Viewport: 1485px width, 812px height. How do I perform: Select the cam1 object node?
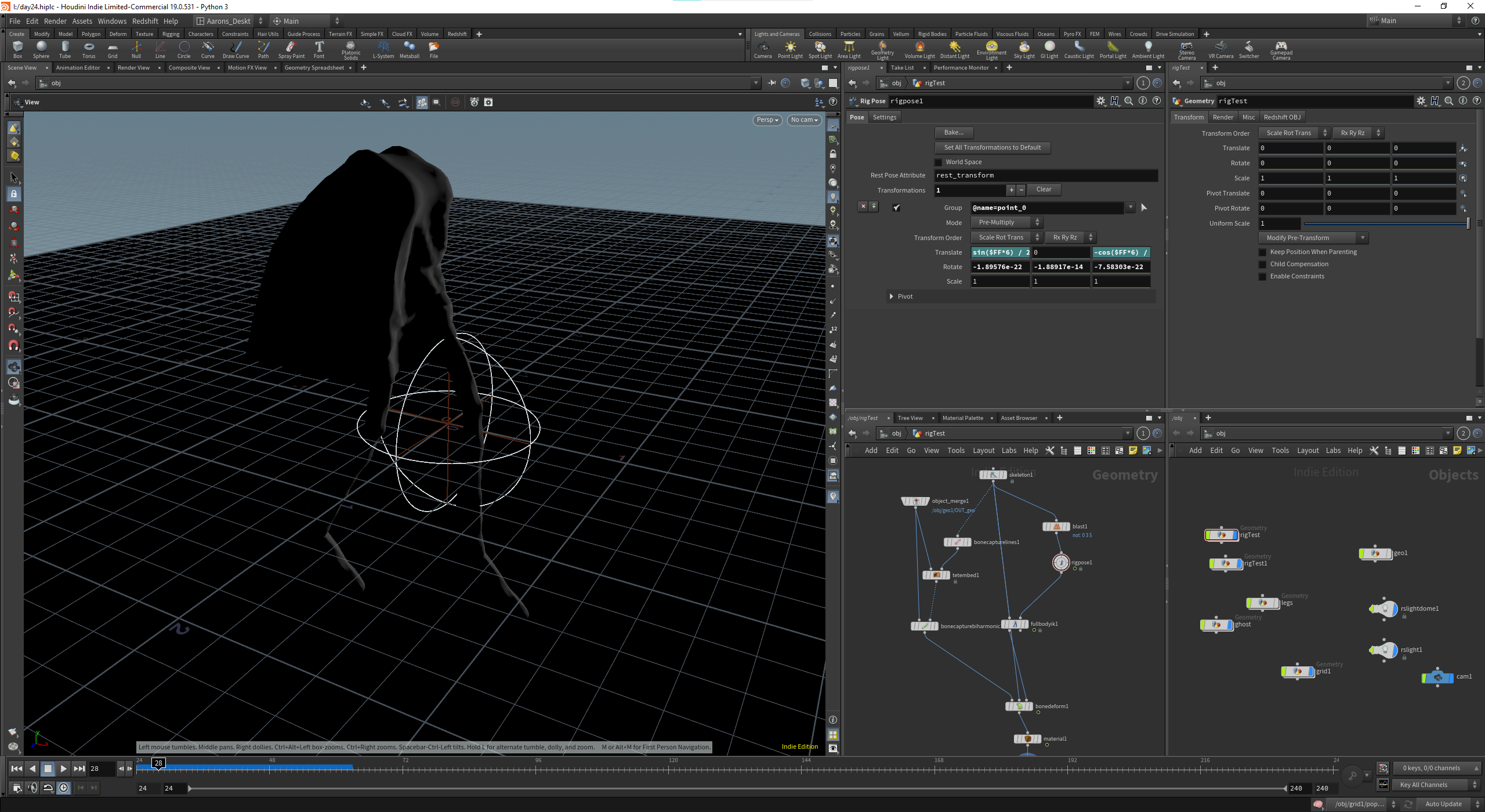1438,677
